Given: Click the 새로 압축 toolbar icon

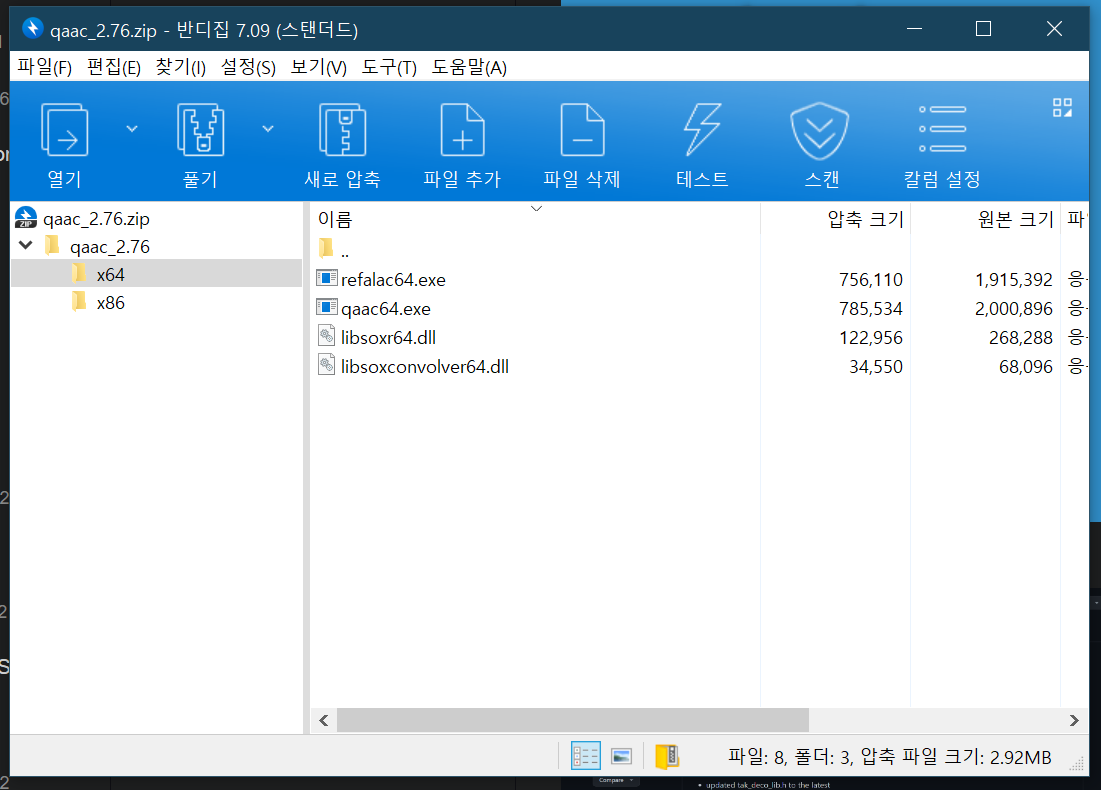Looking at the screenshot, I should coord(343,130).
